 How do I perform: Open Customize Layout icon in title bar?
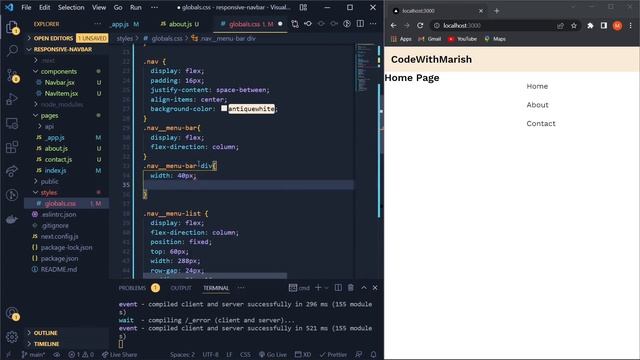[303, 7]
